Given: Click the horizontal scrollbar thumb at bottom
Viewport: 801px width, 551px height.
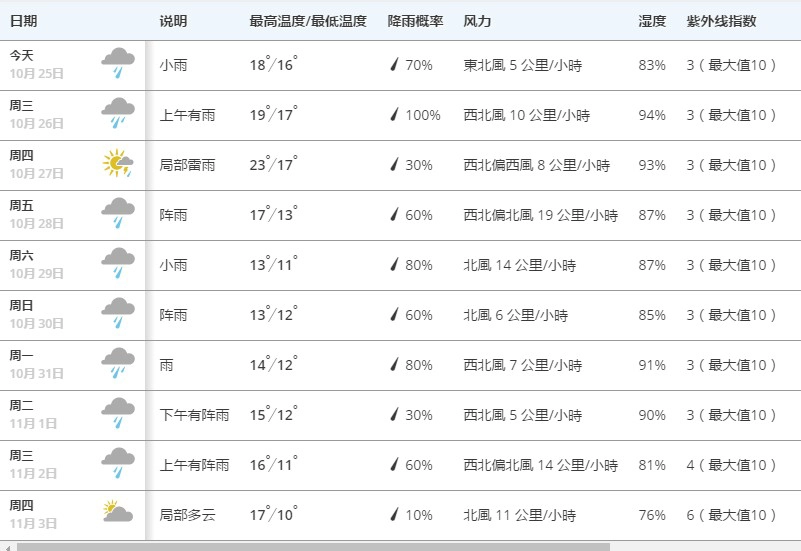Looking at the screenshot, I should [x=313, y=547].
